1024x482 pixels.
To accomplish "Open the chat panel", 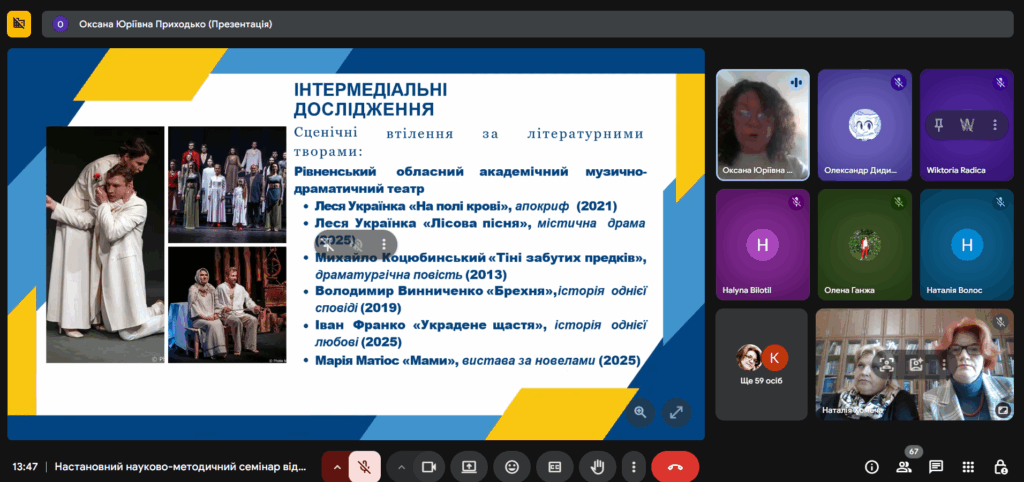I will pyautogui.click(x=936, y=466).
